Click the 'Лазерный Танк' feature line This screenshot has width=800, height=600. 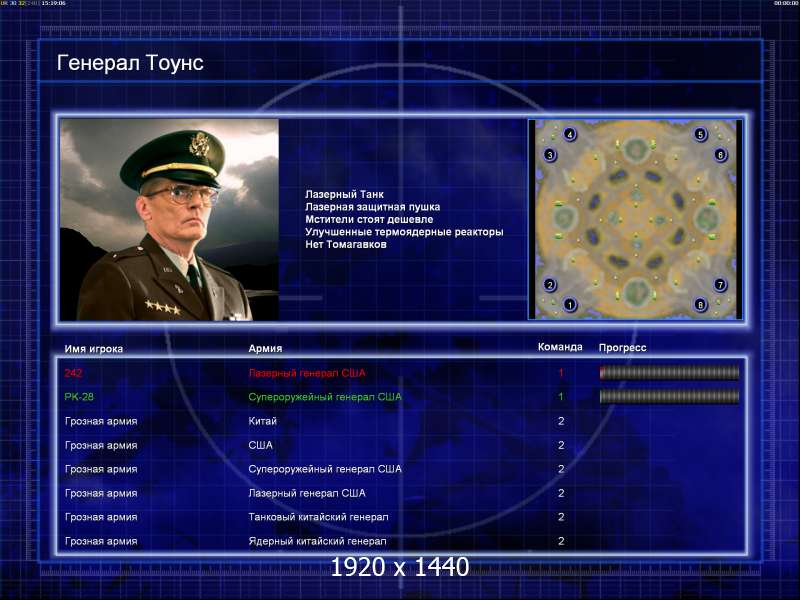344,194
